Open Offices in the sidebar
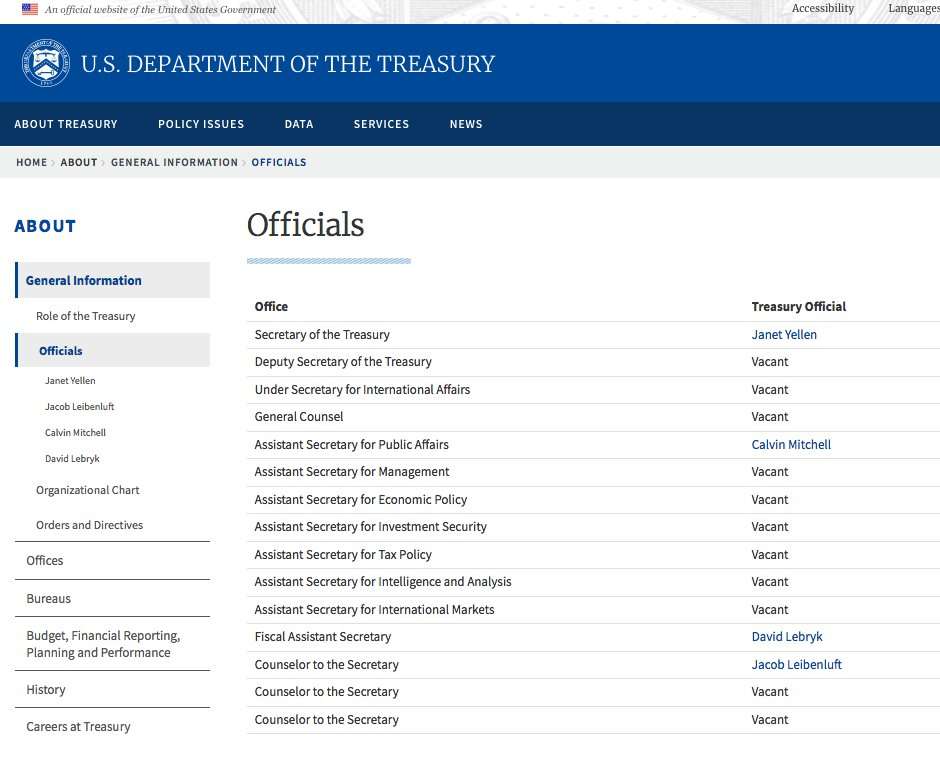The image size is (940, 770). tap(45, 561)
